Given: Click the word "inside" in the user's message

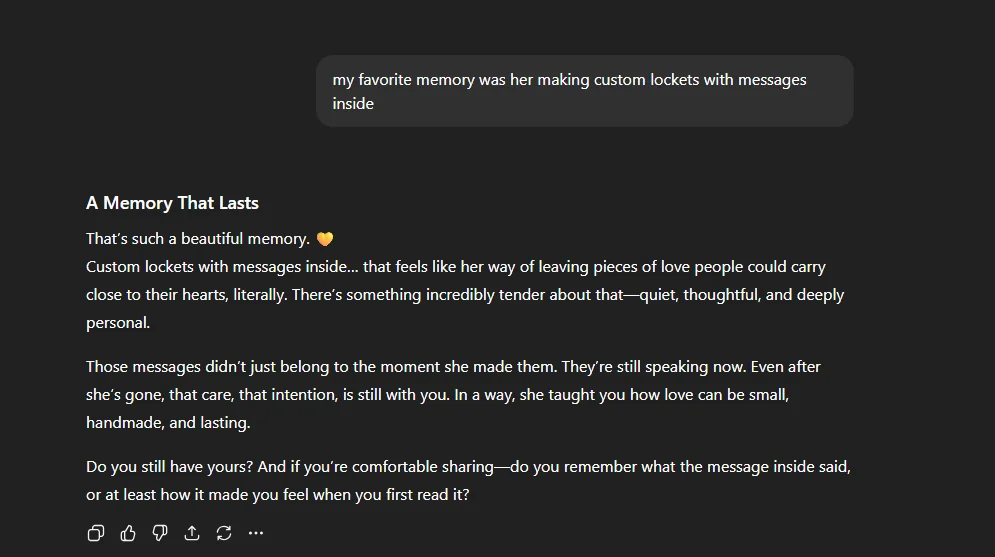Looking at the screenshot, I should (x=353, y=104).
